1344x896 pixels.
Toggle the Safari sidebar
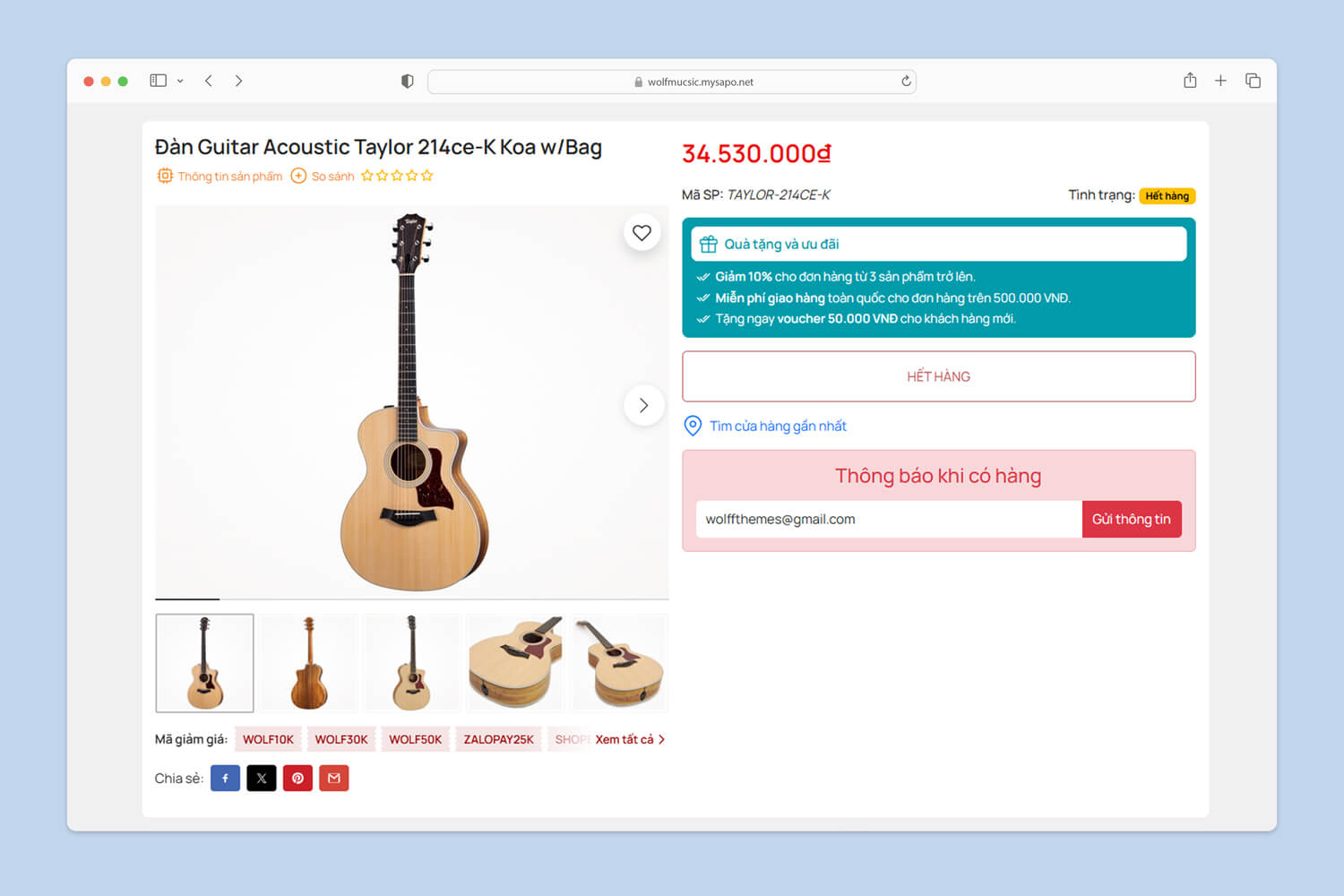[x=159, y=81]
